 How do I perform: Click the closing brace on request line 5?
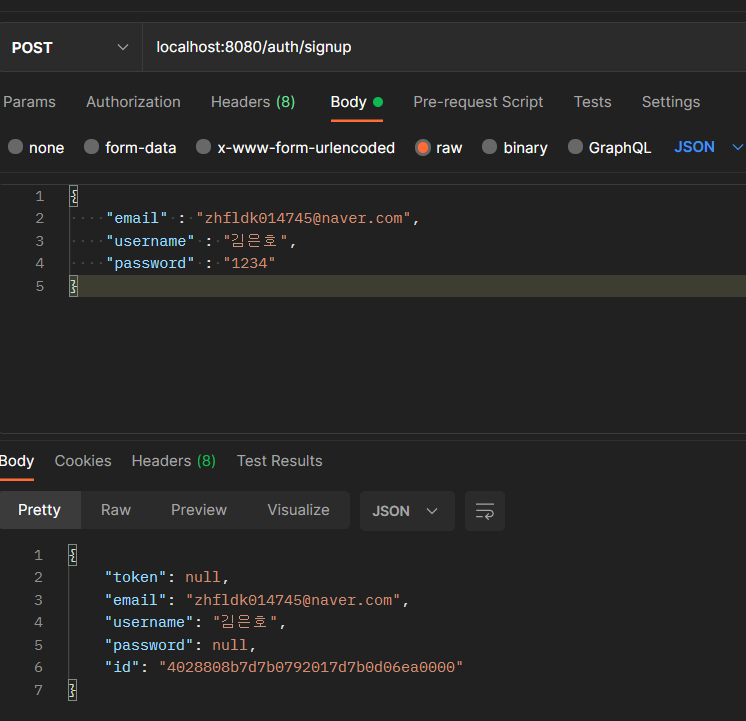[73, 286]
